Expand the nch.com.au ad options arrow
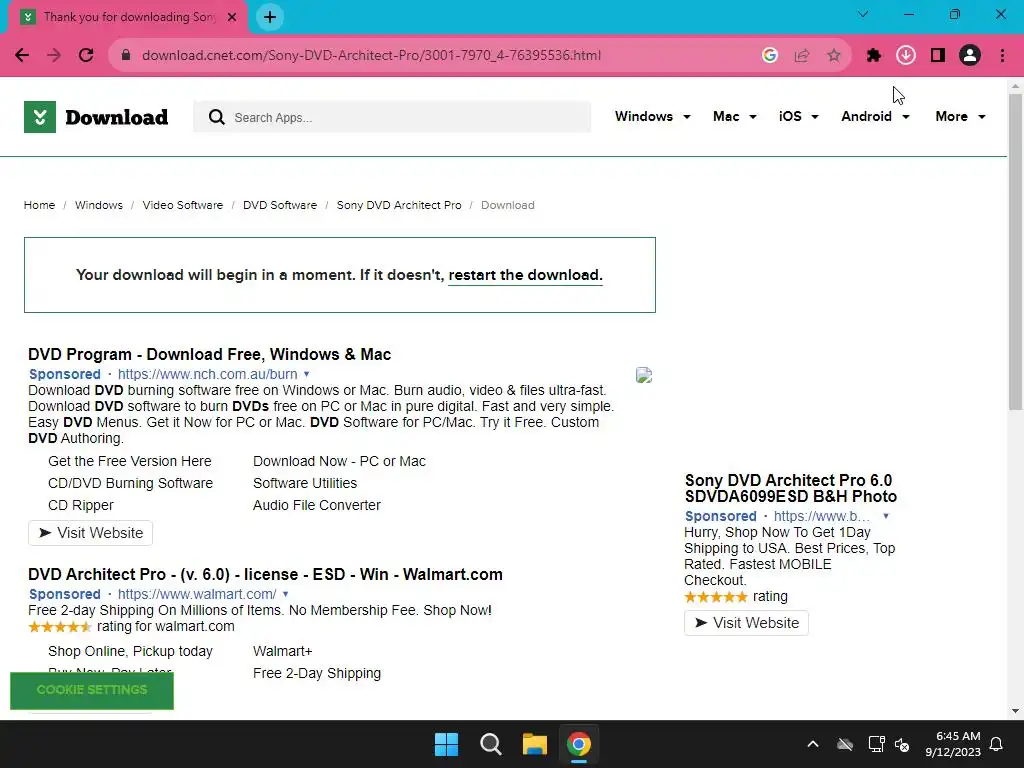This screenshot has width=1024, height=768. point(306,374)
